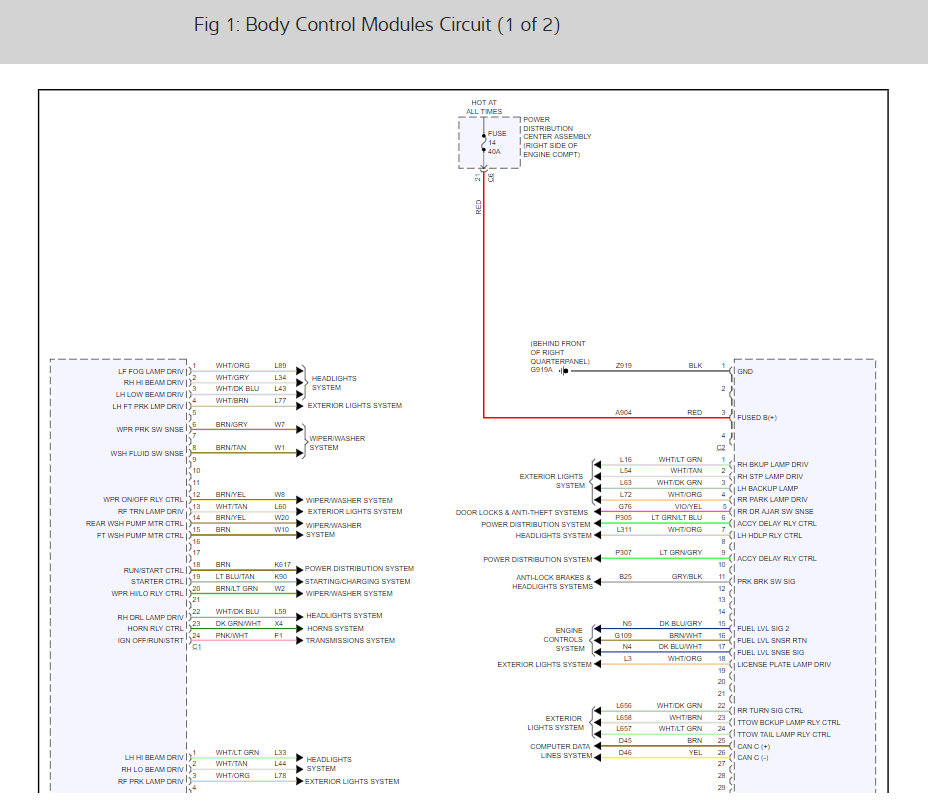This screenshot has height=812, width=928.
Task: Click the 'CAN C (+)' pin label
Action: coord(753,746)
